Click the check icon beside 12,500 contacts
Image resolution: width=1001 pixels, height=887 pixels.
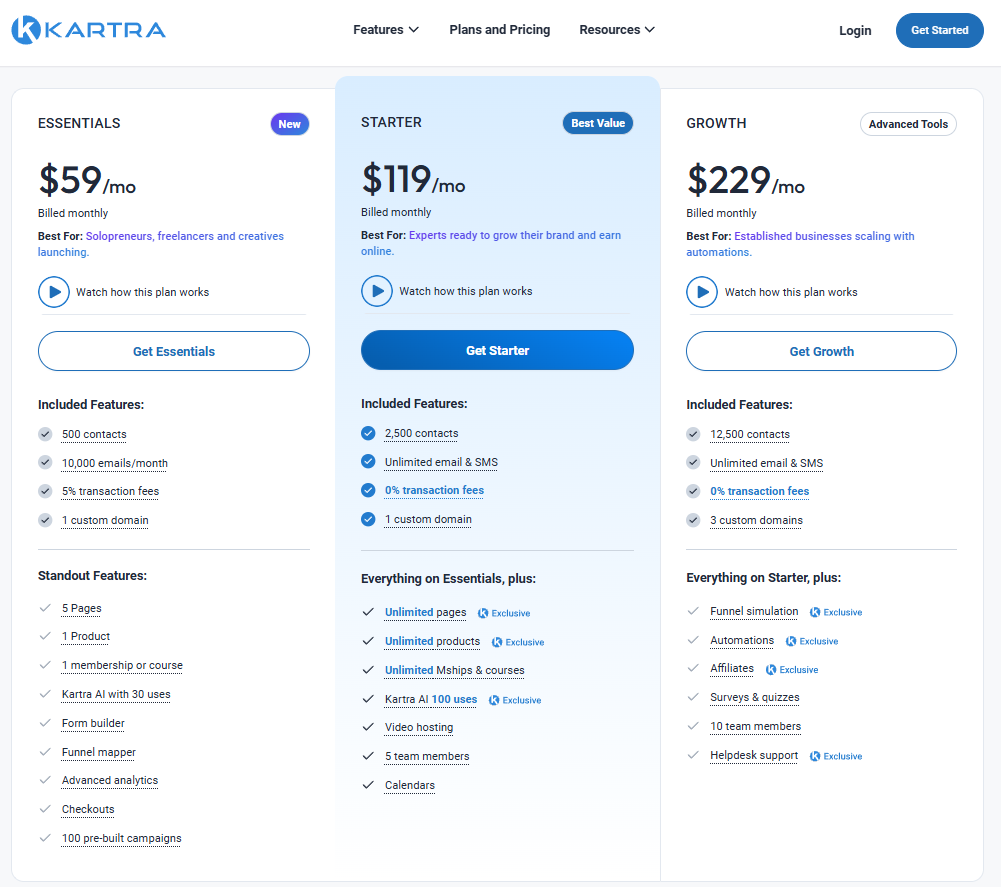pos(693,434)
